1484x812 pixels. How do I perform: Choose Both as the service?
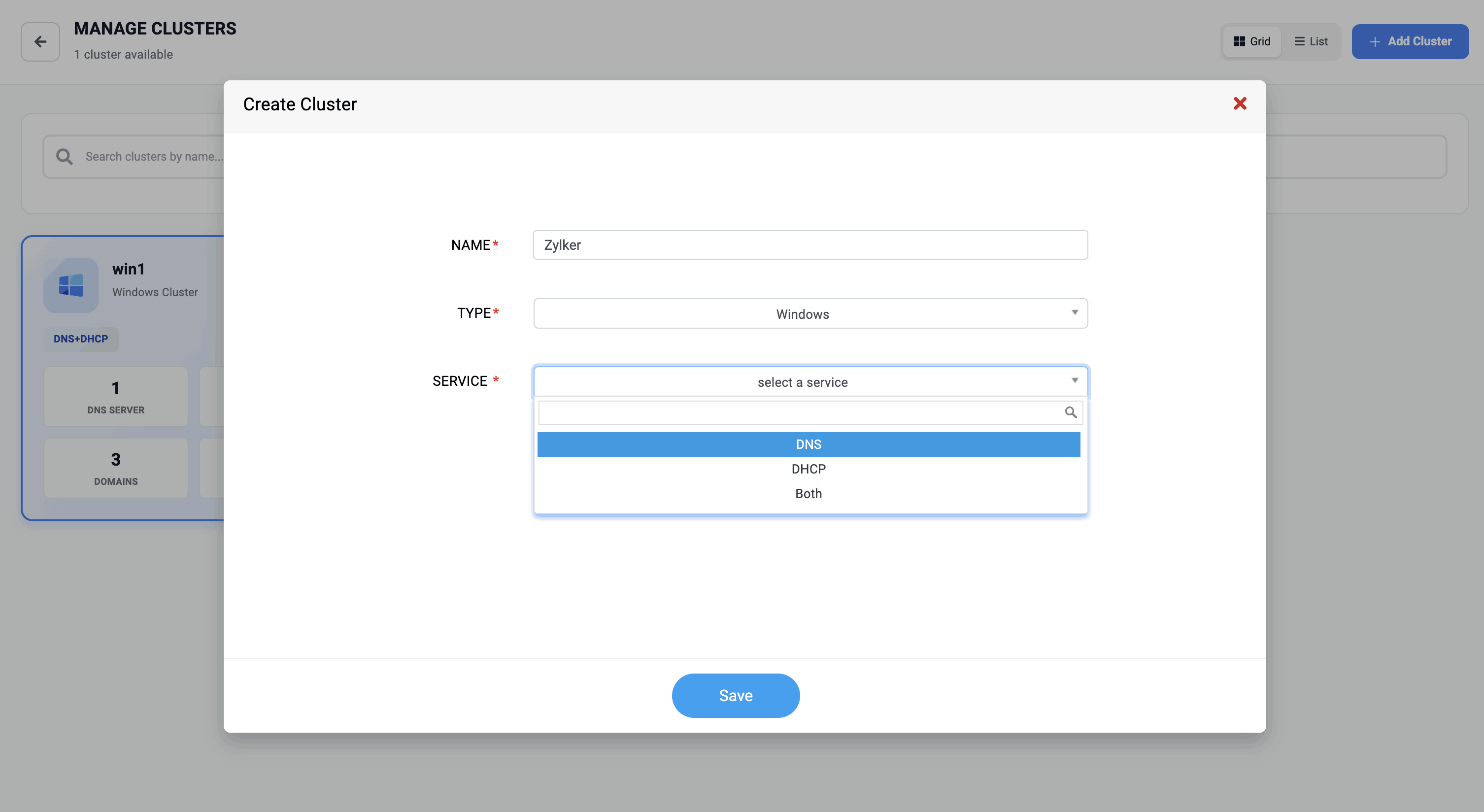click(808, 494)
